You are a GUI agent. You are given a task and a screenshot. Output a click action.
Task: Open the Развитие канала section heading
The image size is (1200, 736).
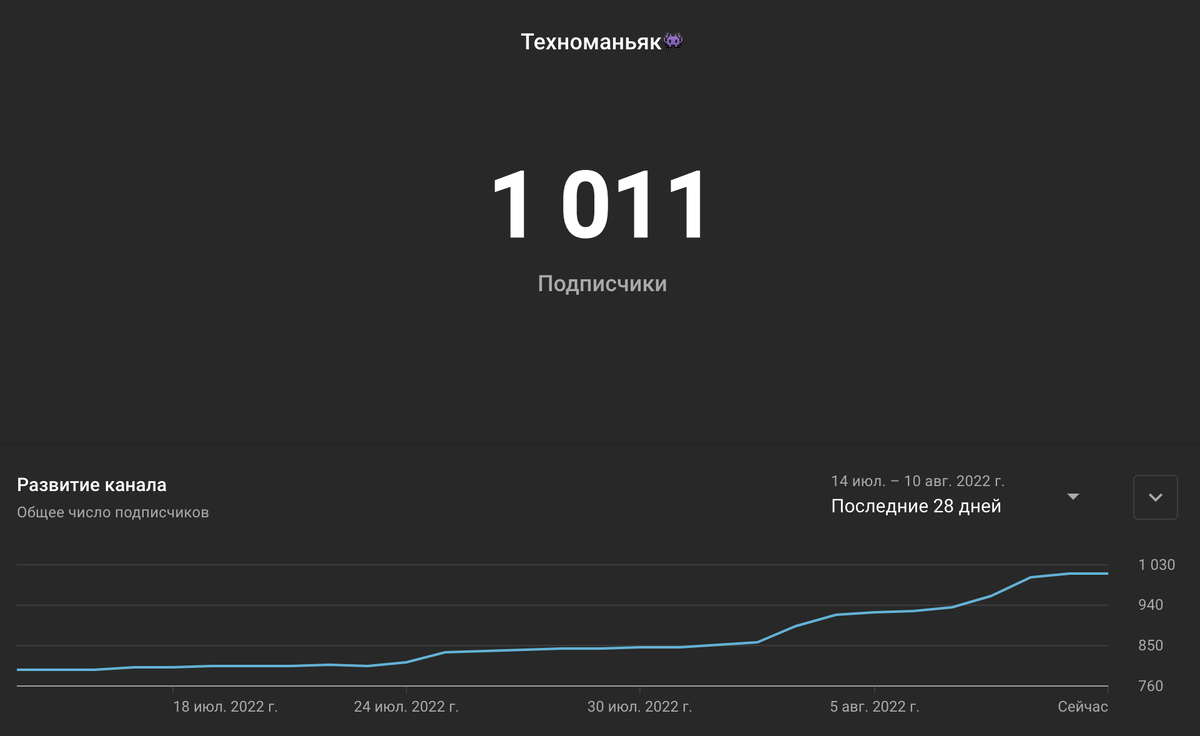91,485
